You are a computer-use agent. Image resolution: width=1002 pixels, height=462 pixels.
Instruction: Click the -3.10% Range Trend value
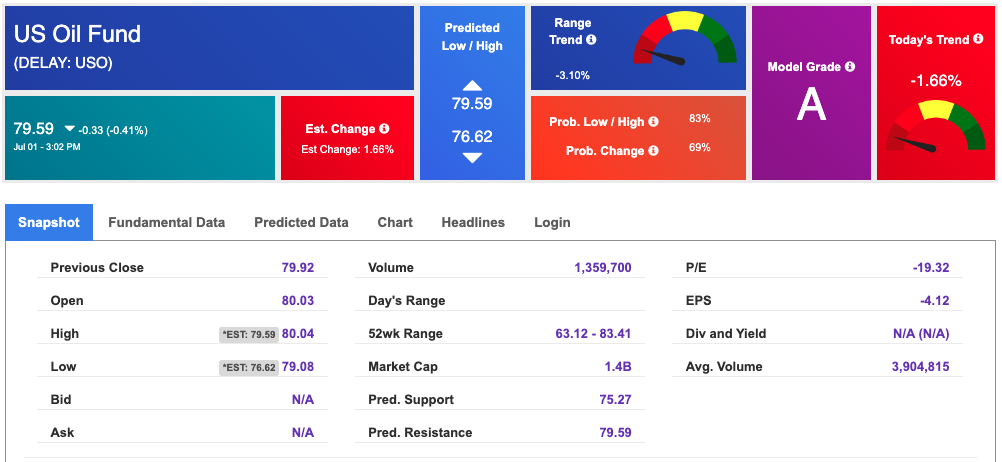[573, 75]
